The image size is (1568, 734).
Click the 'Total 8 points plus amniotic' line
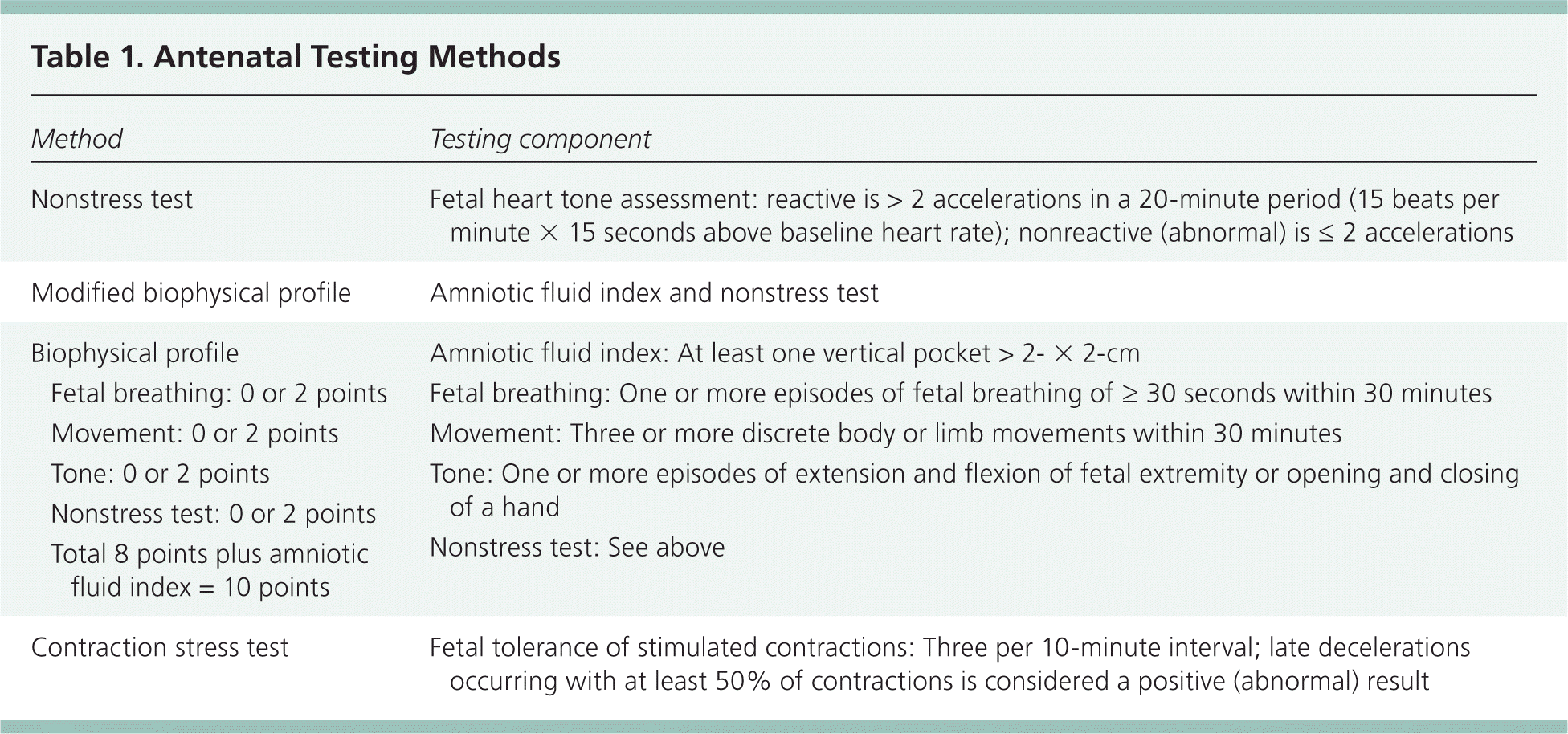pos(209,554)
